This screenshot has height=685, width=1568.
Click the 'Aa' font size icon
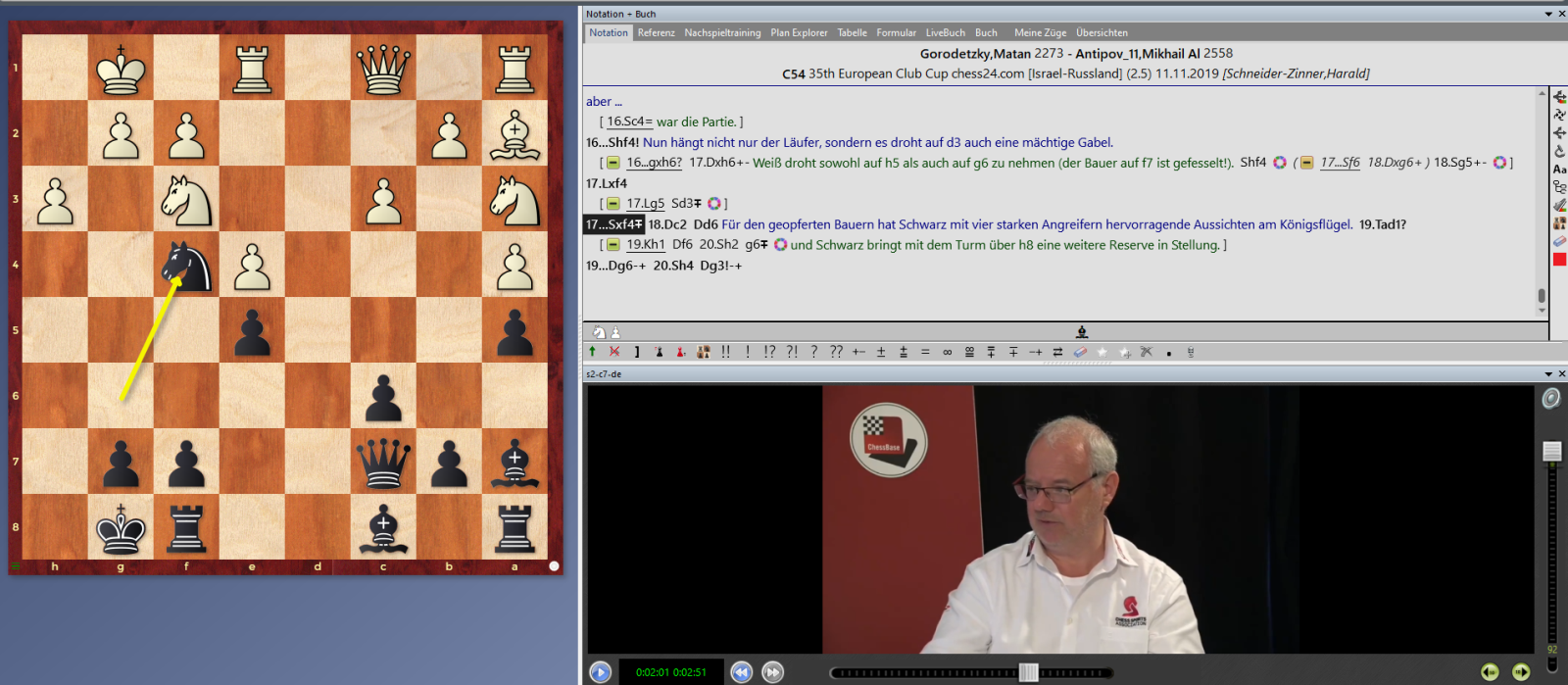pyautogui.click(x=1559, y=170)
